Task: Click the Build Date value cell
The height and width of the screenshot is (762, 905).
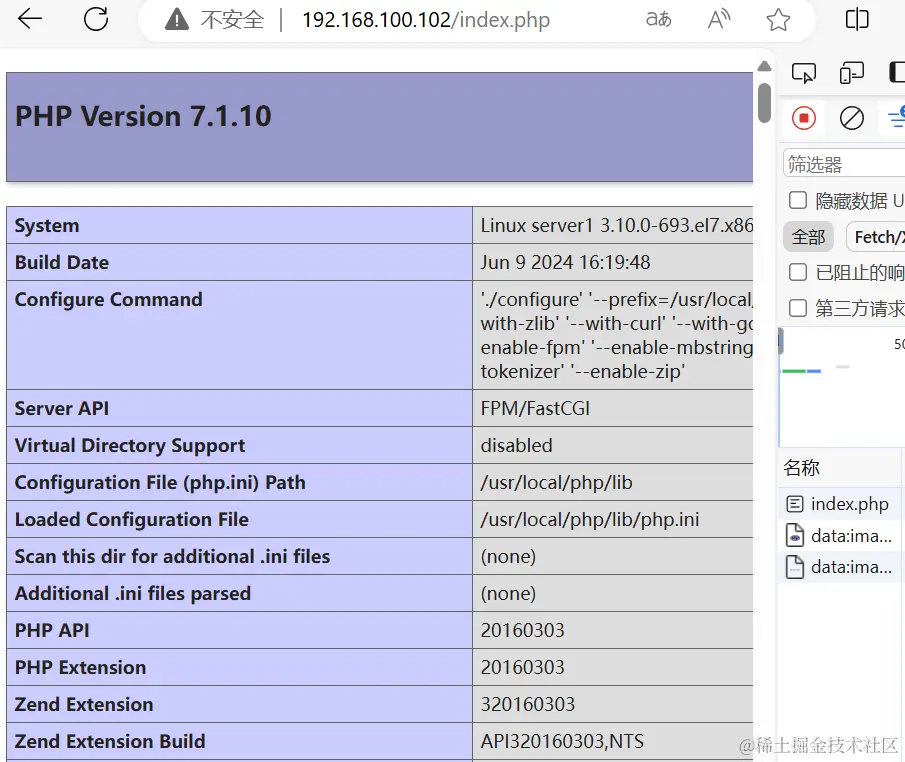Action: tap(612, 262)
